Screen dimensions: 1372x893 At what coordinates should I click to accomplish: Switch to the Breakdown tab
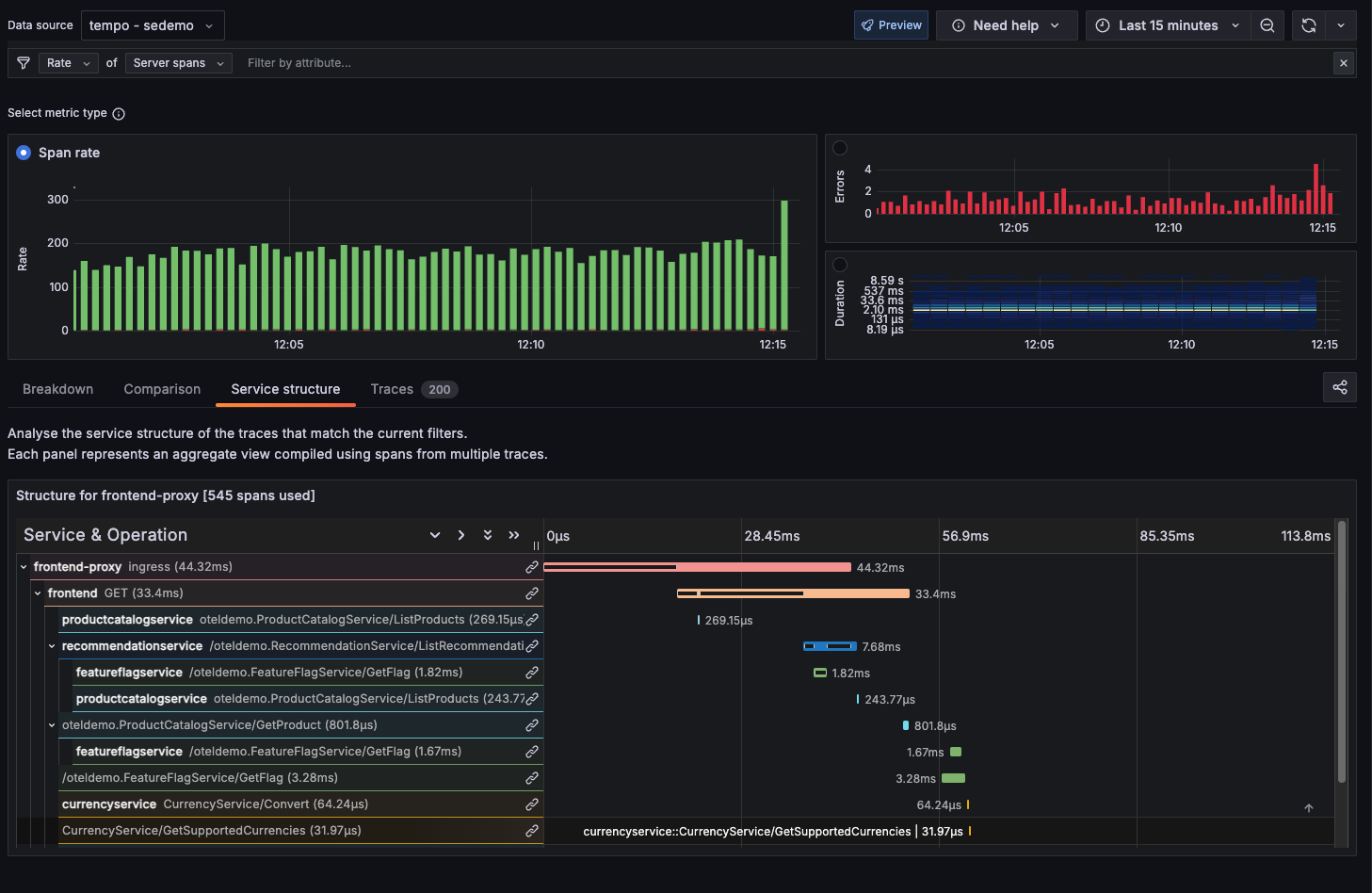point(57,389)
